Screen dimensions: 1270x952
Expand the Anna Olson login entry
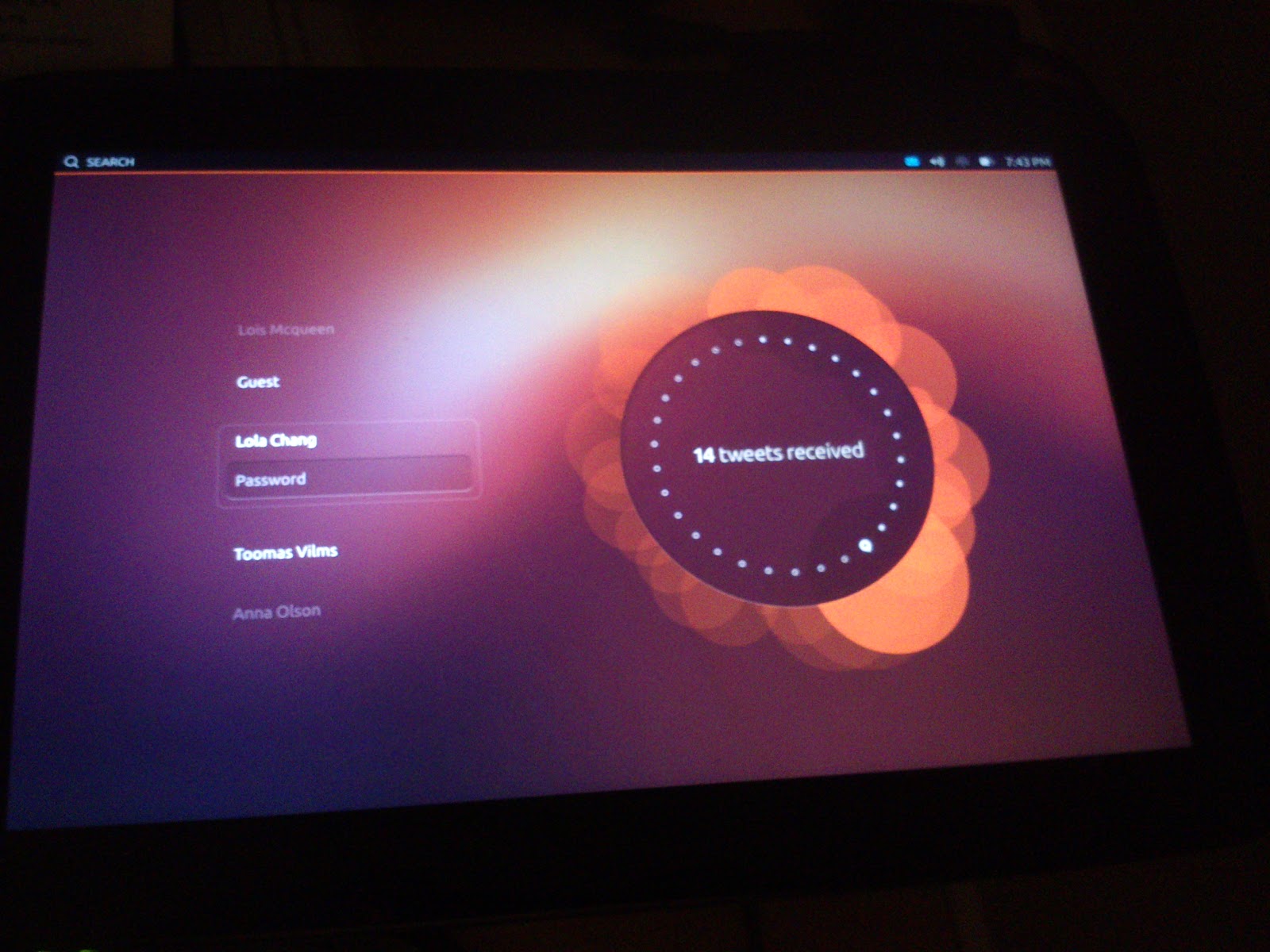pos(276,611)
